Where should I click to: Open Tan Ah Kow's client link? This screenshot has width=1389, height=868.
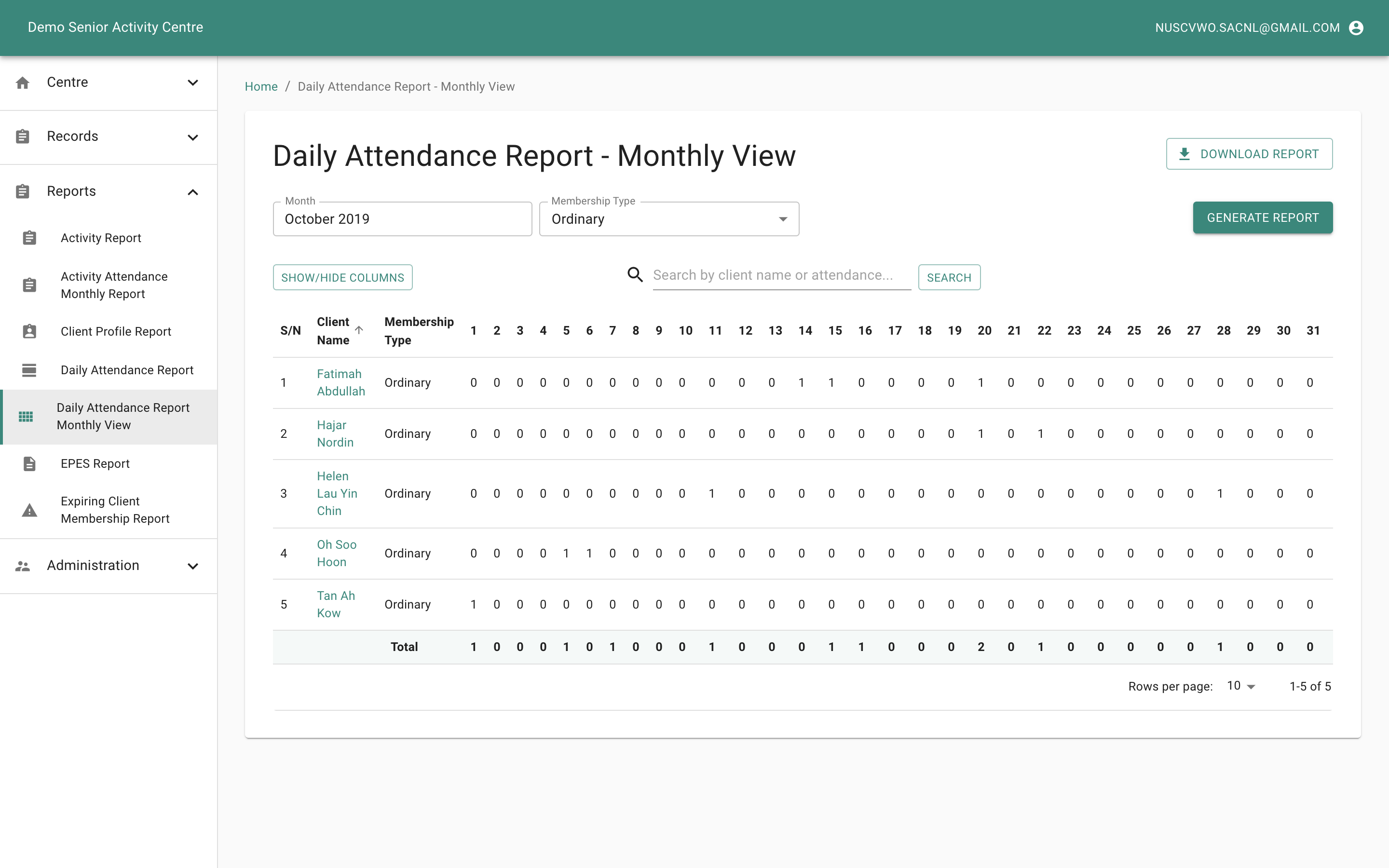(x=336, y=604)
